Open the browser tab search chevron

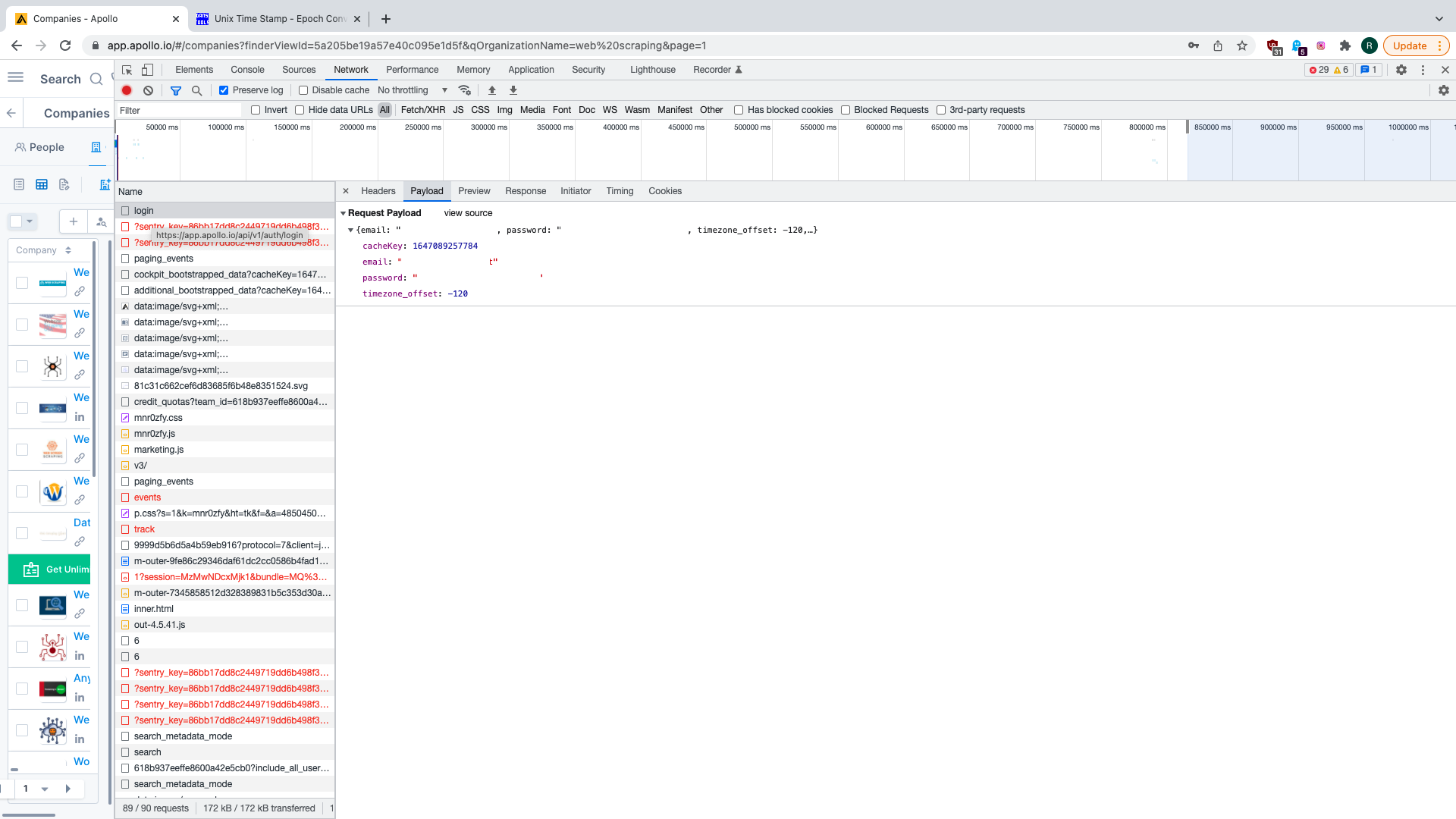point(1439,19)
